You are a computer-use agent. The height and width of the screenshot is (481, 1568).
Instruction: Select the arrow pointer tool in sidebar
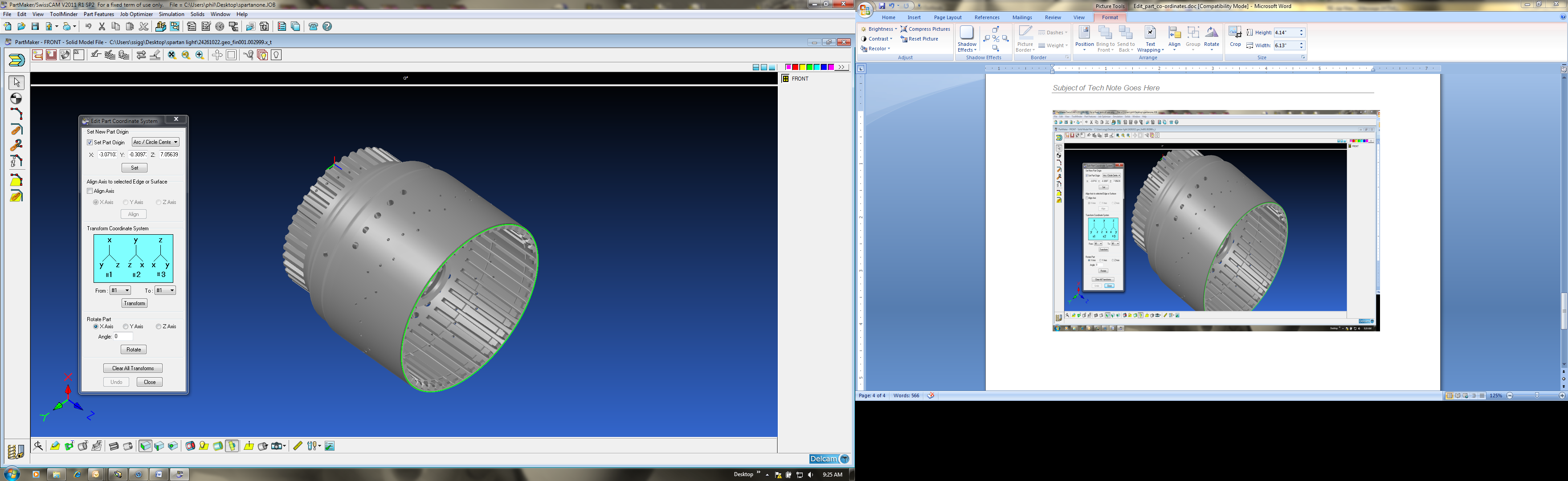pos(16,82)
